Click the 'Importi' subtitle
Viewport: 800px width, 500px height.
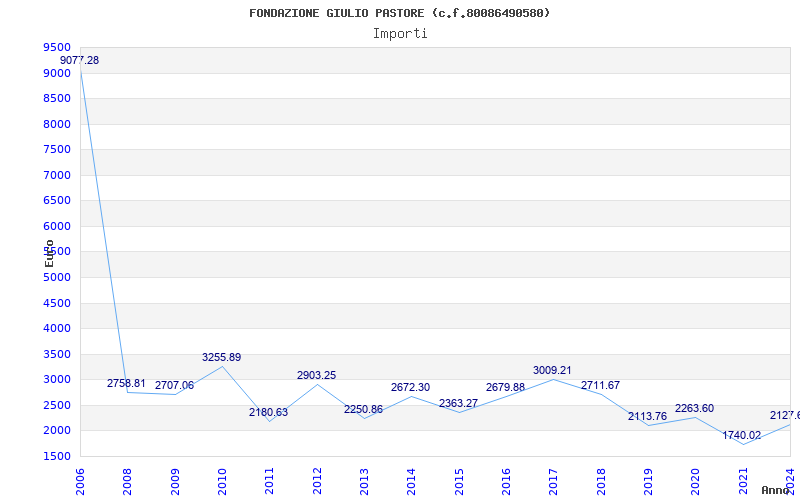(x=400, y=34)
